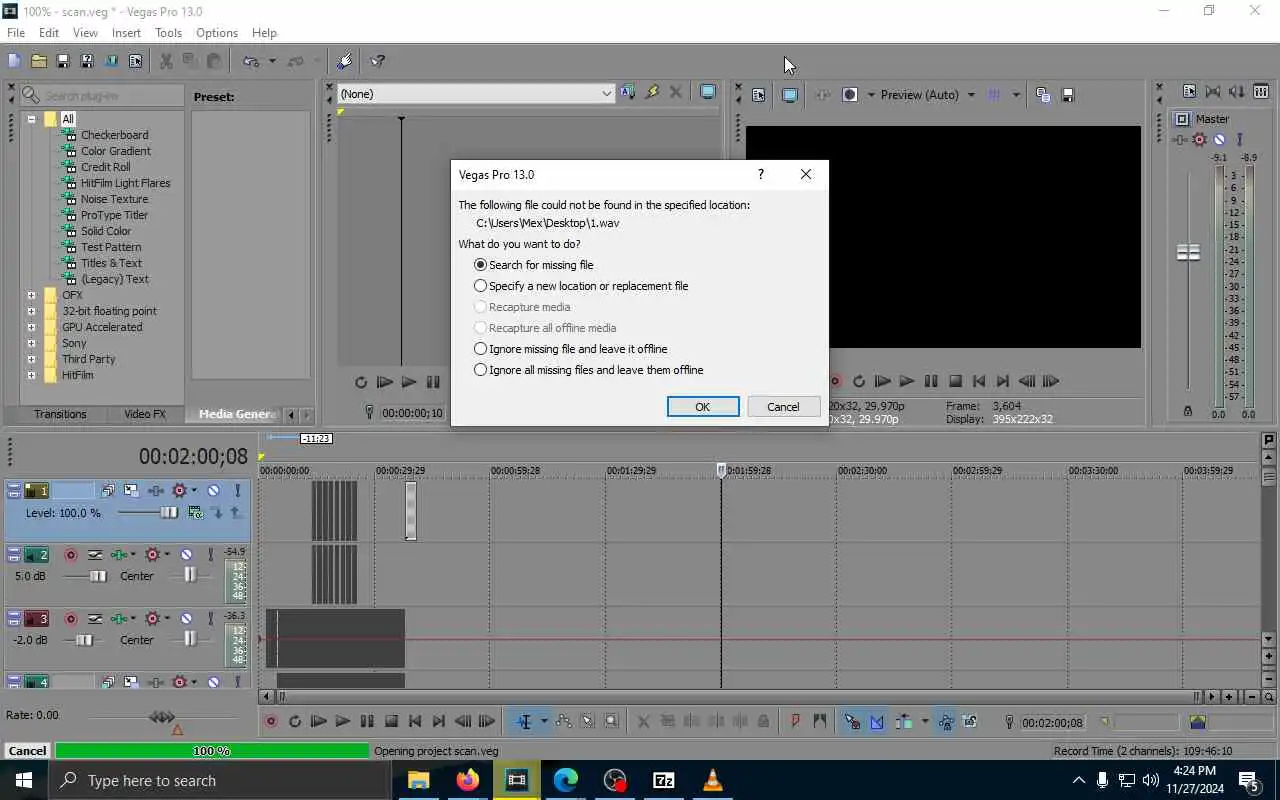Viewport: 1280px width, 800px height.
Task: Click Invert Phase icon on track 3
Action: [x=95, y=619]
